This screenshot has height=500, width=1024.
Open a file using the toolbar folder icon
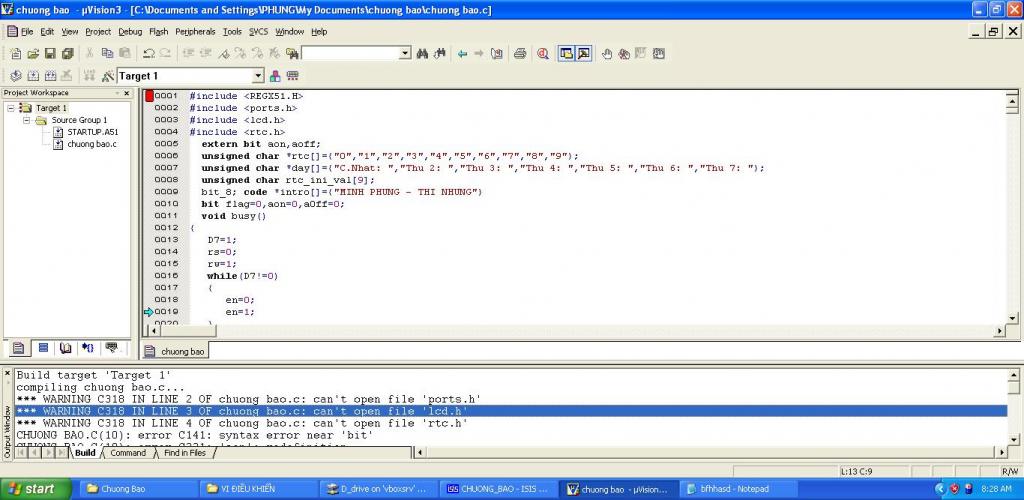(33, 53)
